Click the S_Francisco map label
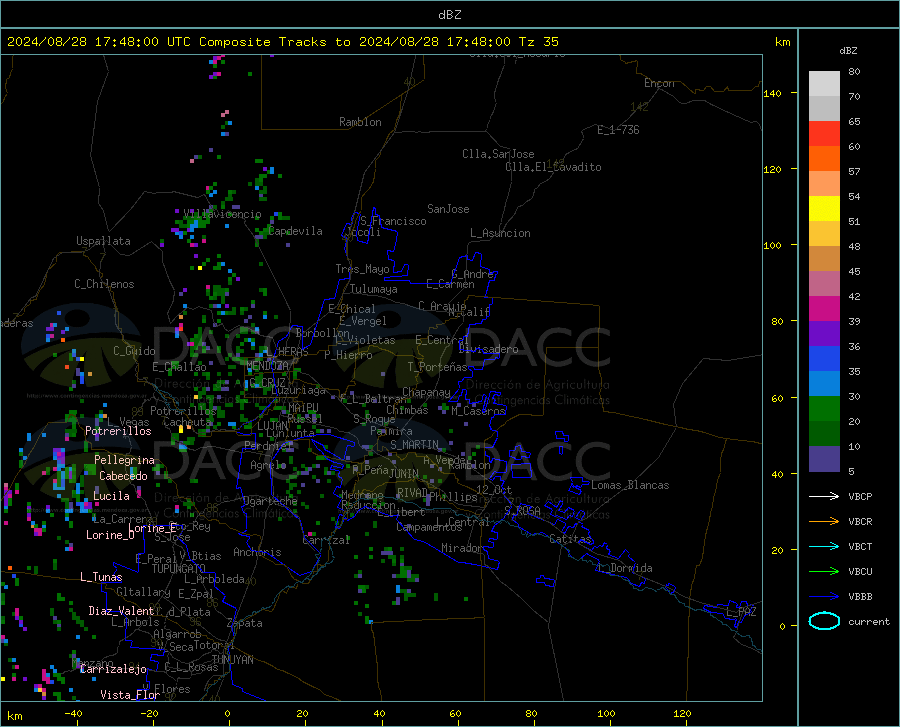 click(x=393, y=221)
